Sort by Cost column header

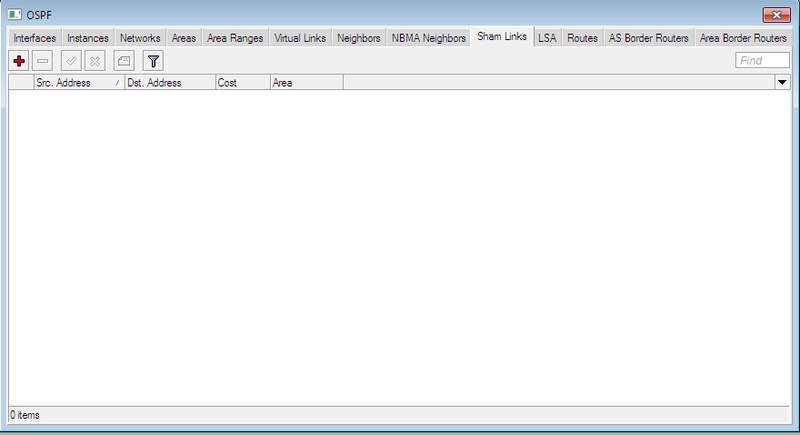[243, 83]
